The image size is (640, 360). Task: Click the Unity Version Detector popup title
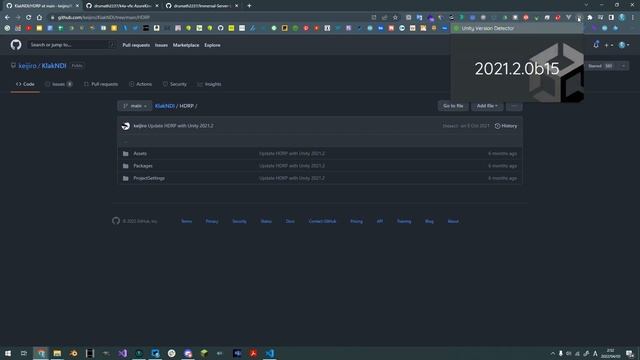pos(487,28)
